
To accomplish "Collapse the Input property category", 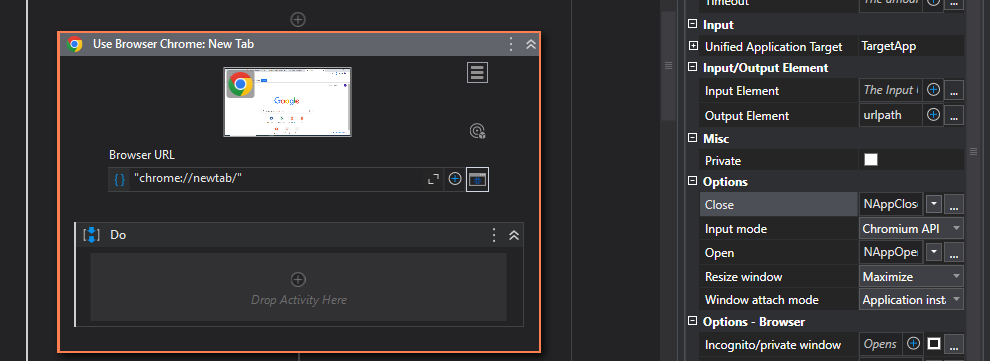I will click(x=693, y=25).
